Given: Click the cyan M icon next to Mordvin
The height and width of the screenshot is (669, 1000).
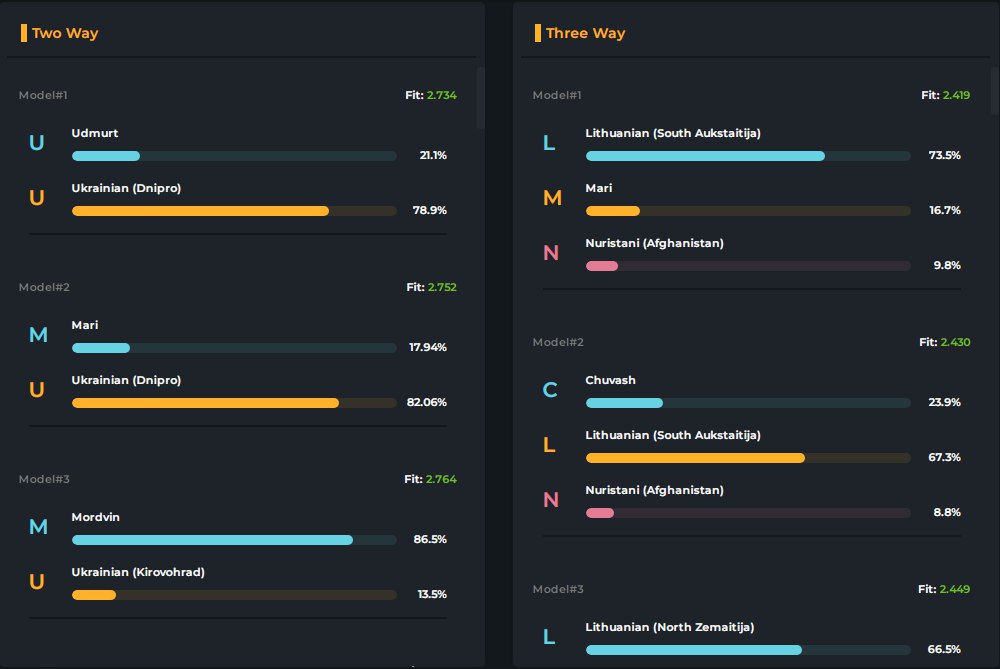Looking at the screenshot, I should tap(38, 527).
